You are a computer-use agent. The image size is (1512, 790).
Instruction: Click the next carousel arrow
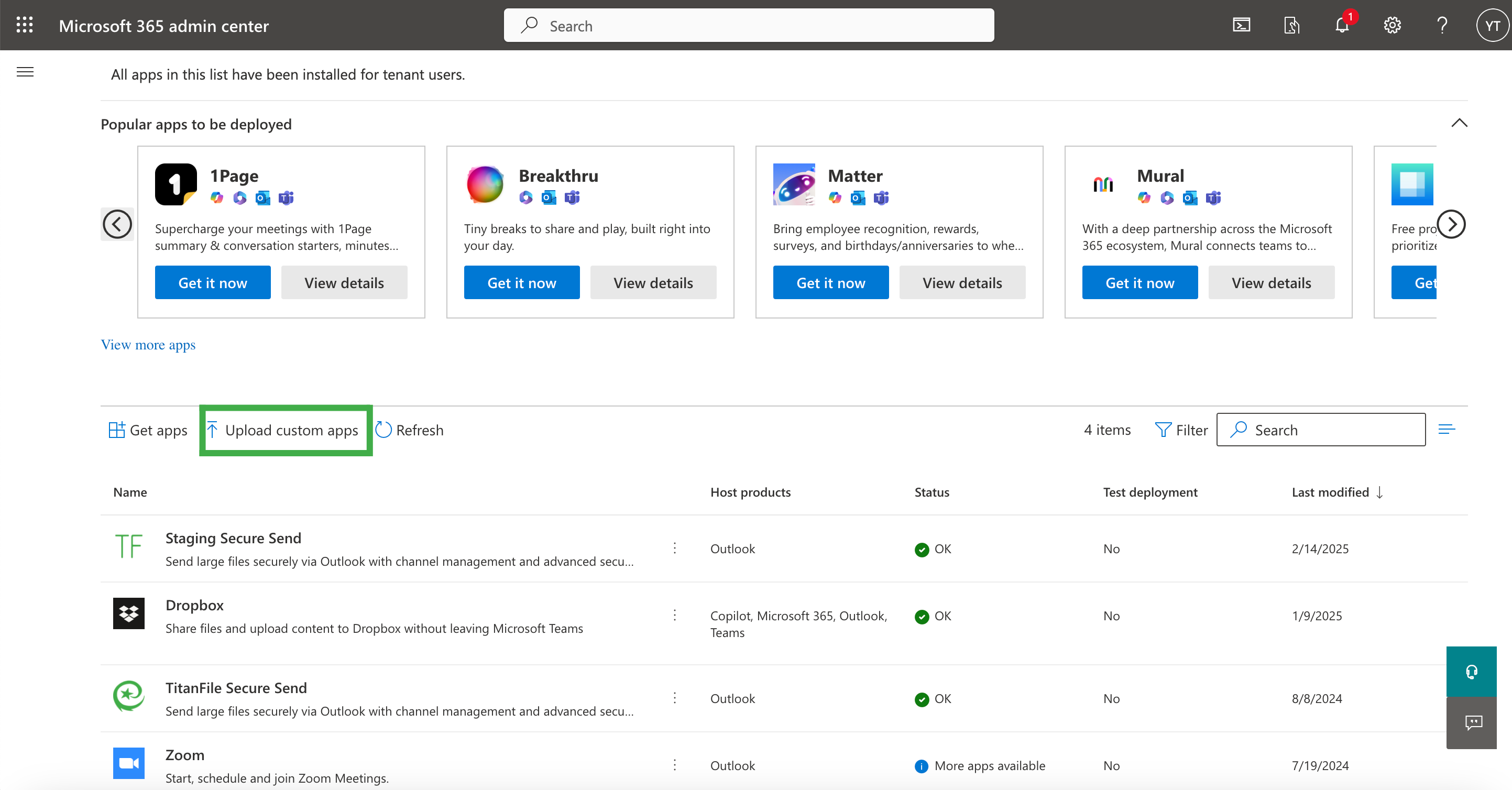point(1451,224)
